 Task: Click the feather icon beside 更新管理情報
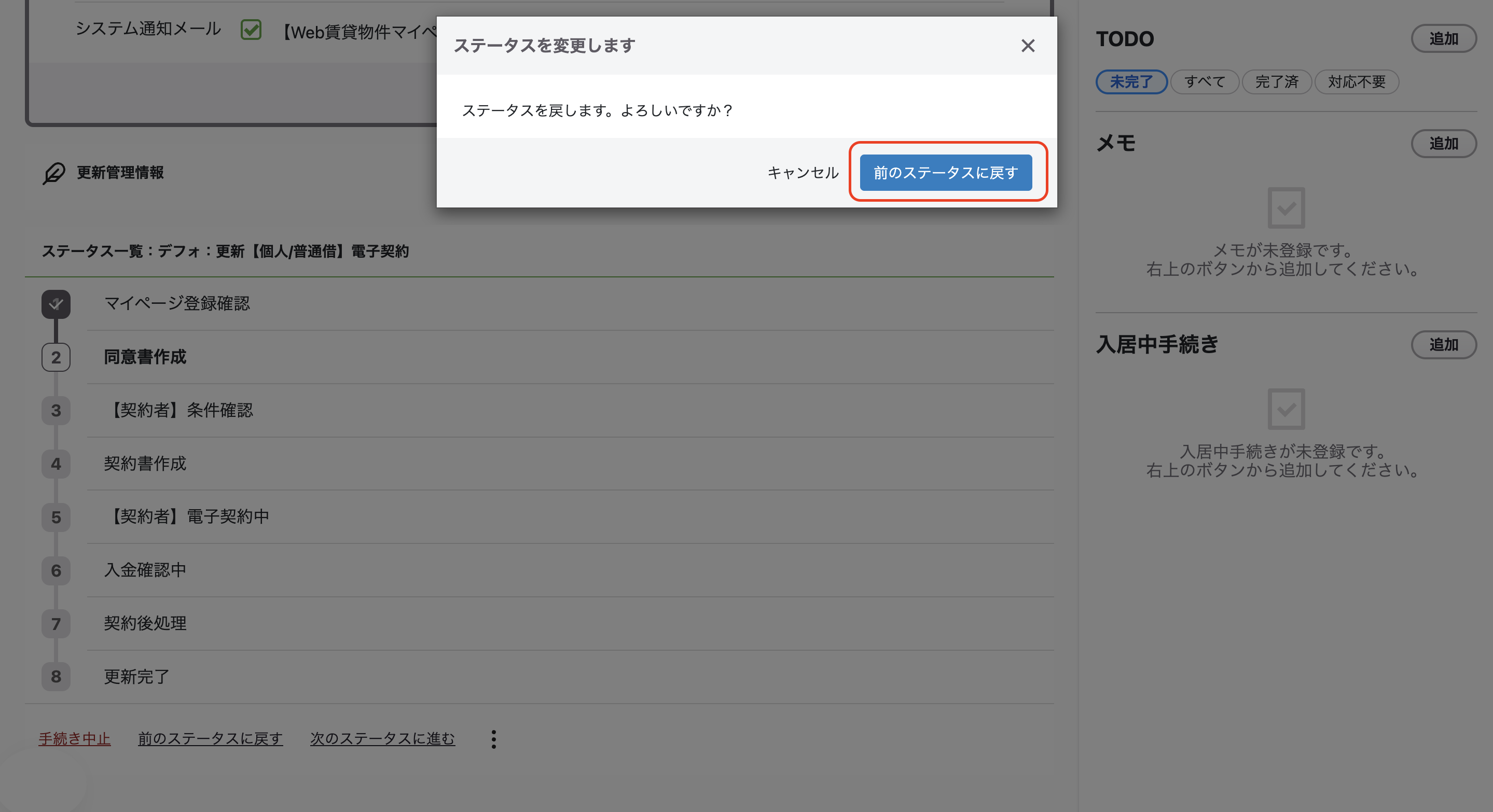pos(54,173)
